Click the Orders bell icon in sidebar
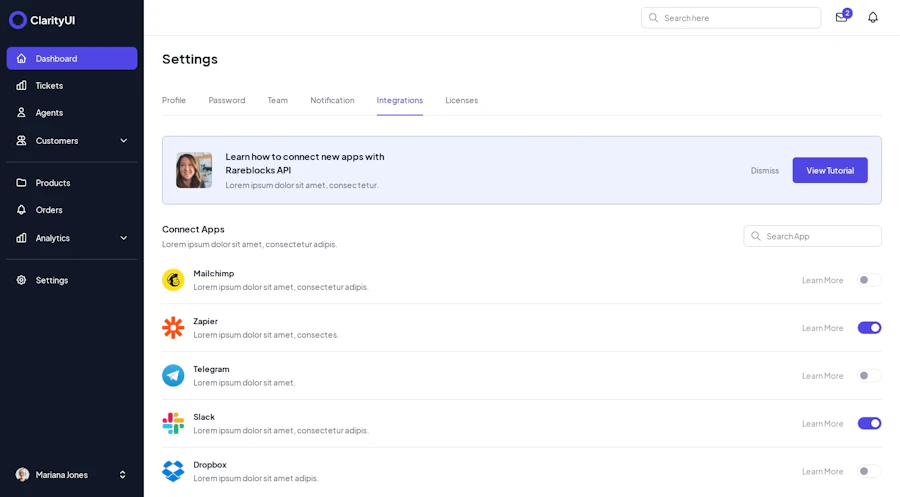The image size is (900, 497). pyautogui.click(x=21, y=209)
